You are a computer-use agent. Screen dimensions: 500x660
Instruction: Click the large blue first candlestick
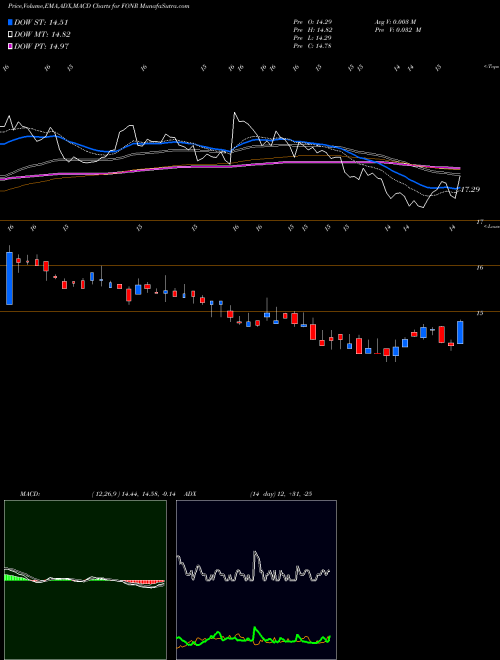[9, 278]
